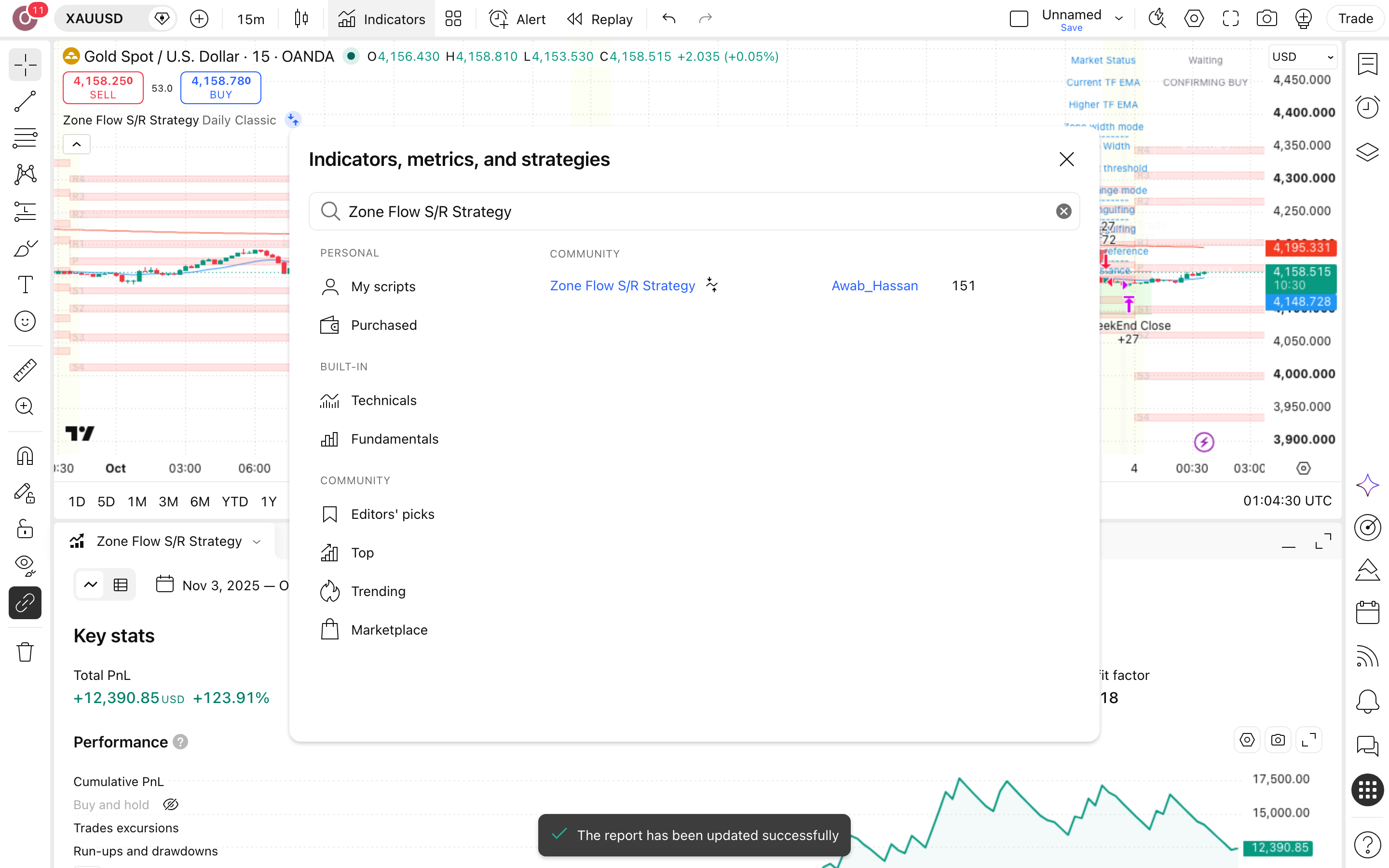Click the zoom in tool
The width and height of the screenshot is (1389, 868).
coord(25,407)
